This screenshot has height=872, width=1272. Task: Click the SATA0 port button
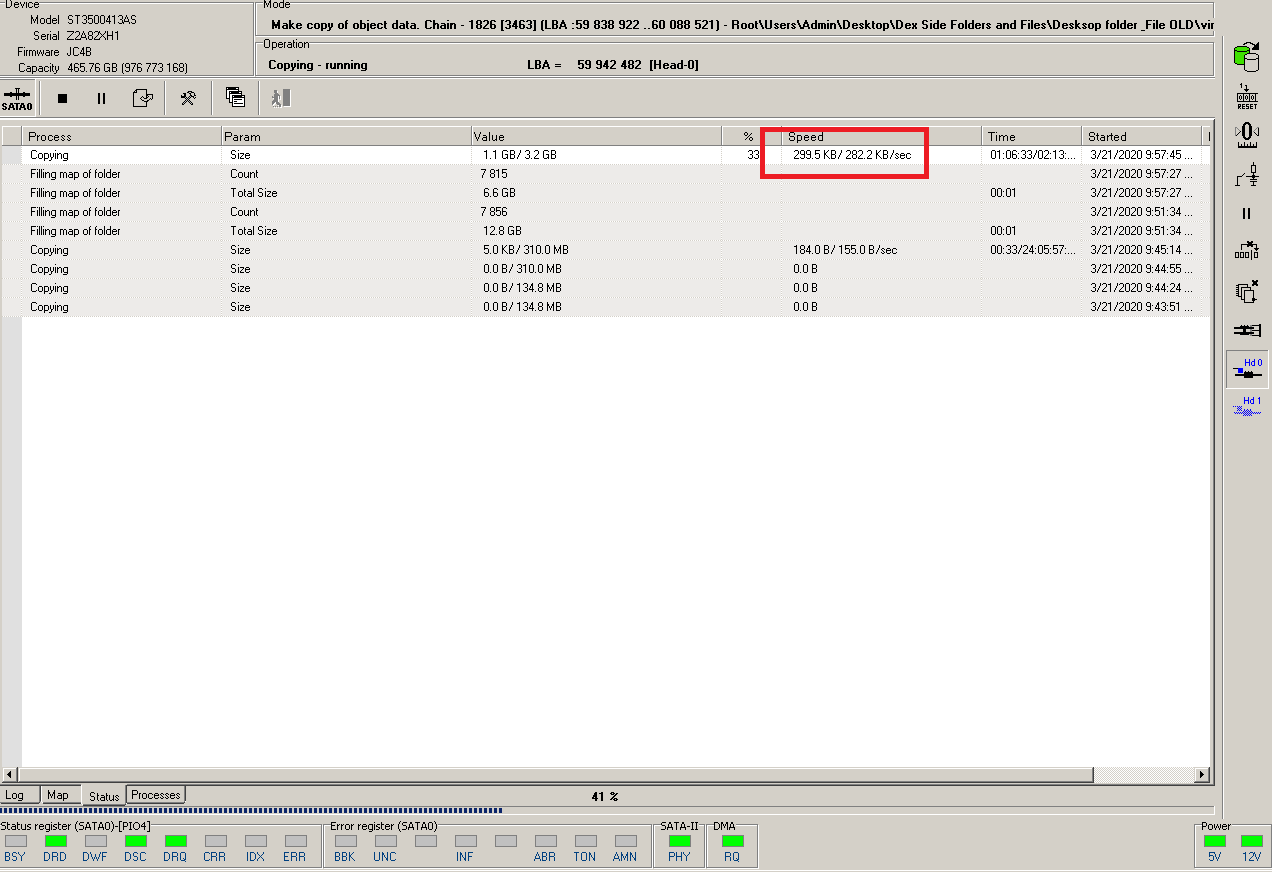point(17,98)
